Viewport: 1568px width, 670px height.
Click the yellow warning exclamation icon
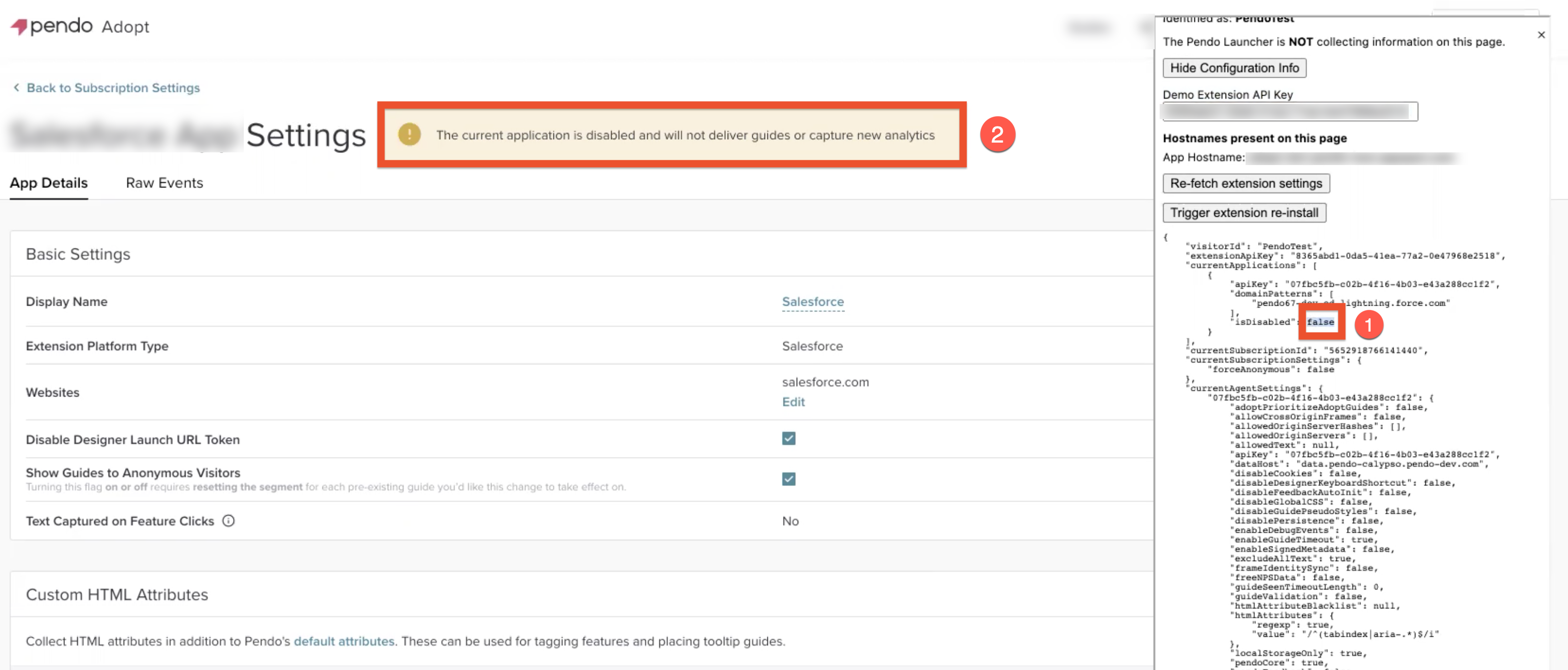409,134
